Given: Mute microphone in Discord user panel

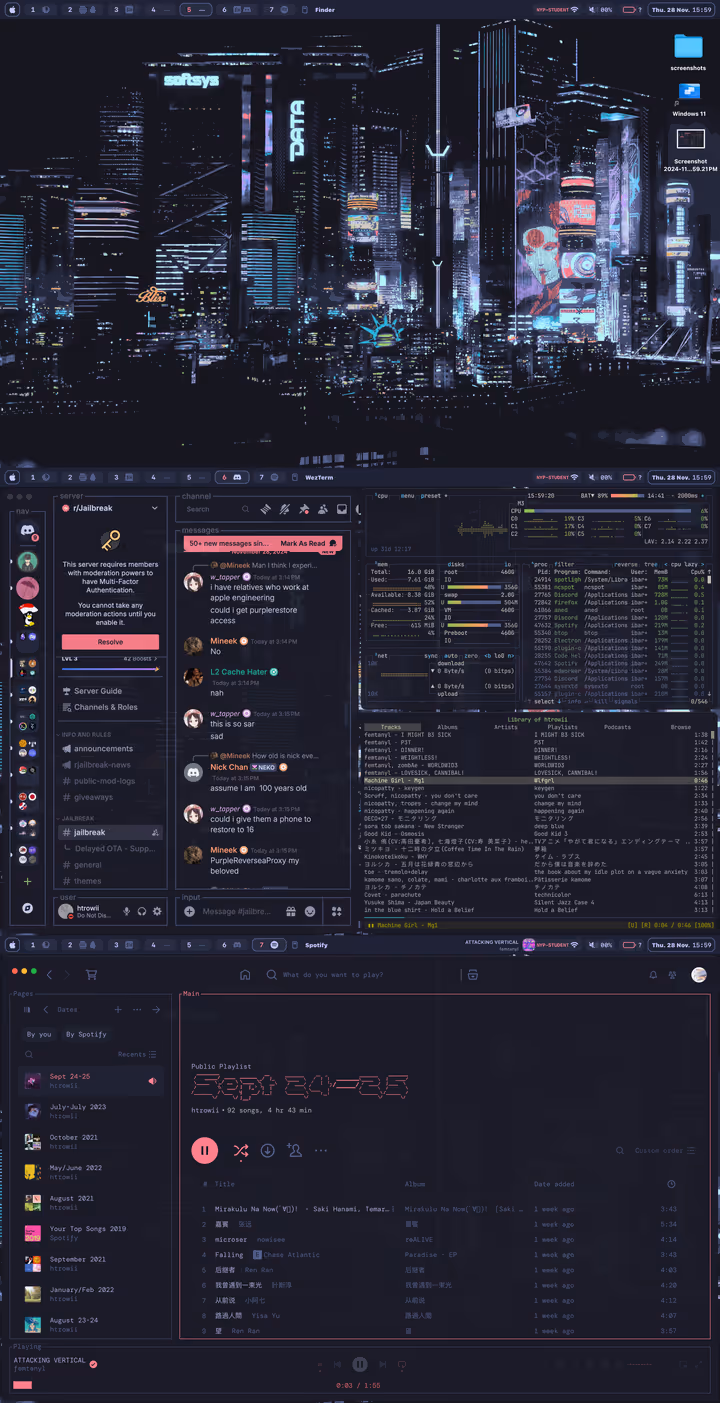Looking at the screenshot, I should tap(126, 911).
